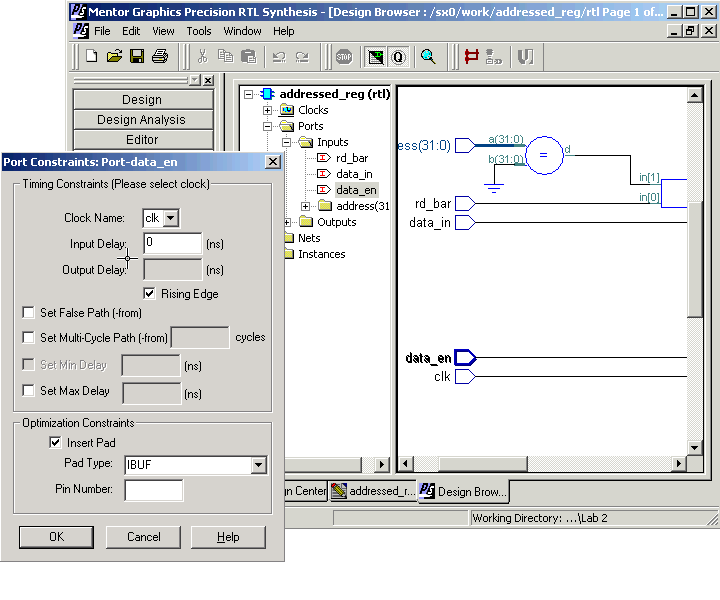The height and width of the screenshot is (600, 720).
Task: Select data_en input port in tree
Action: 356,190
